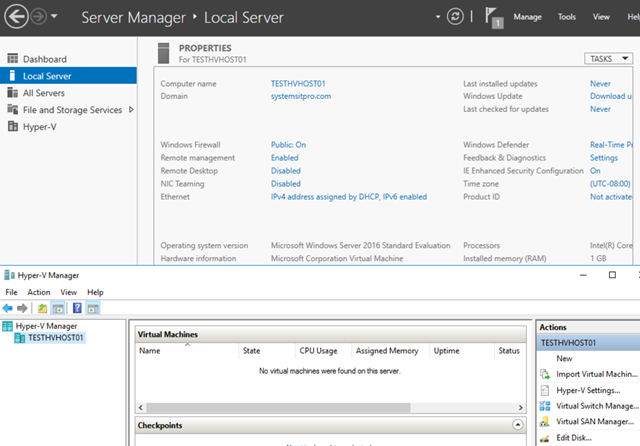Select Hyper-V Manager root tree node
This screenshot has height=446, width=640.
click(x=46, y=326)
